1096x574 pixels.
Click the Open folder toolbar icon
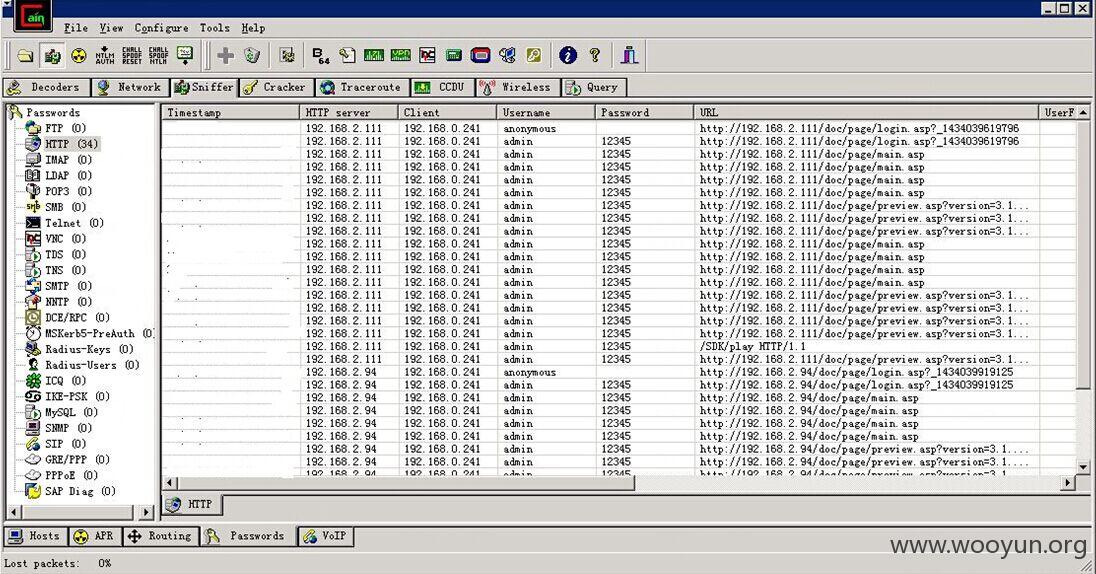[x=25, y=55]
